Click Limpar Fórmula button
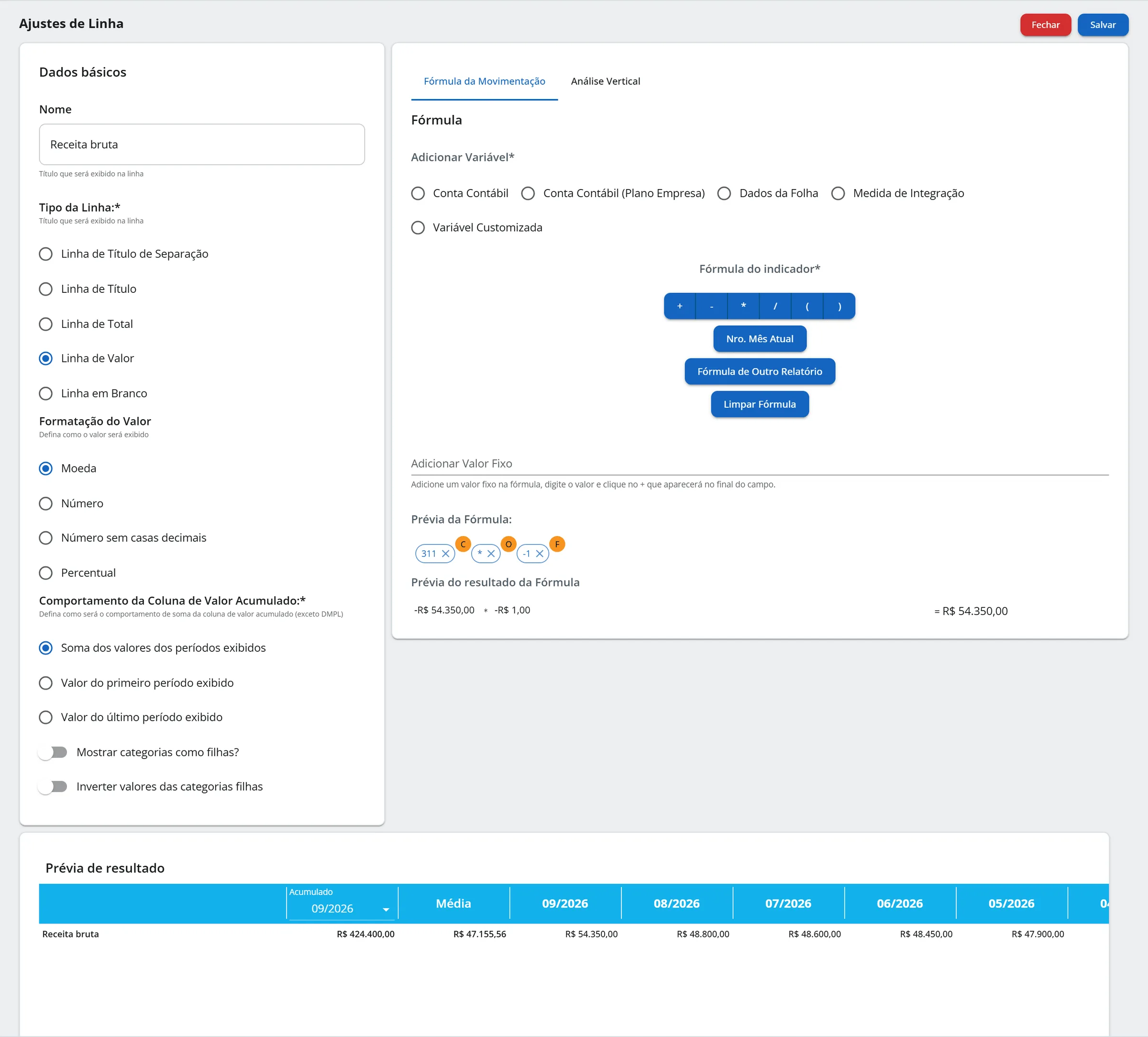The width and height of the screenshot is (1148, 1037). (760, 404)
